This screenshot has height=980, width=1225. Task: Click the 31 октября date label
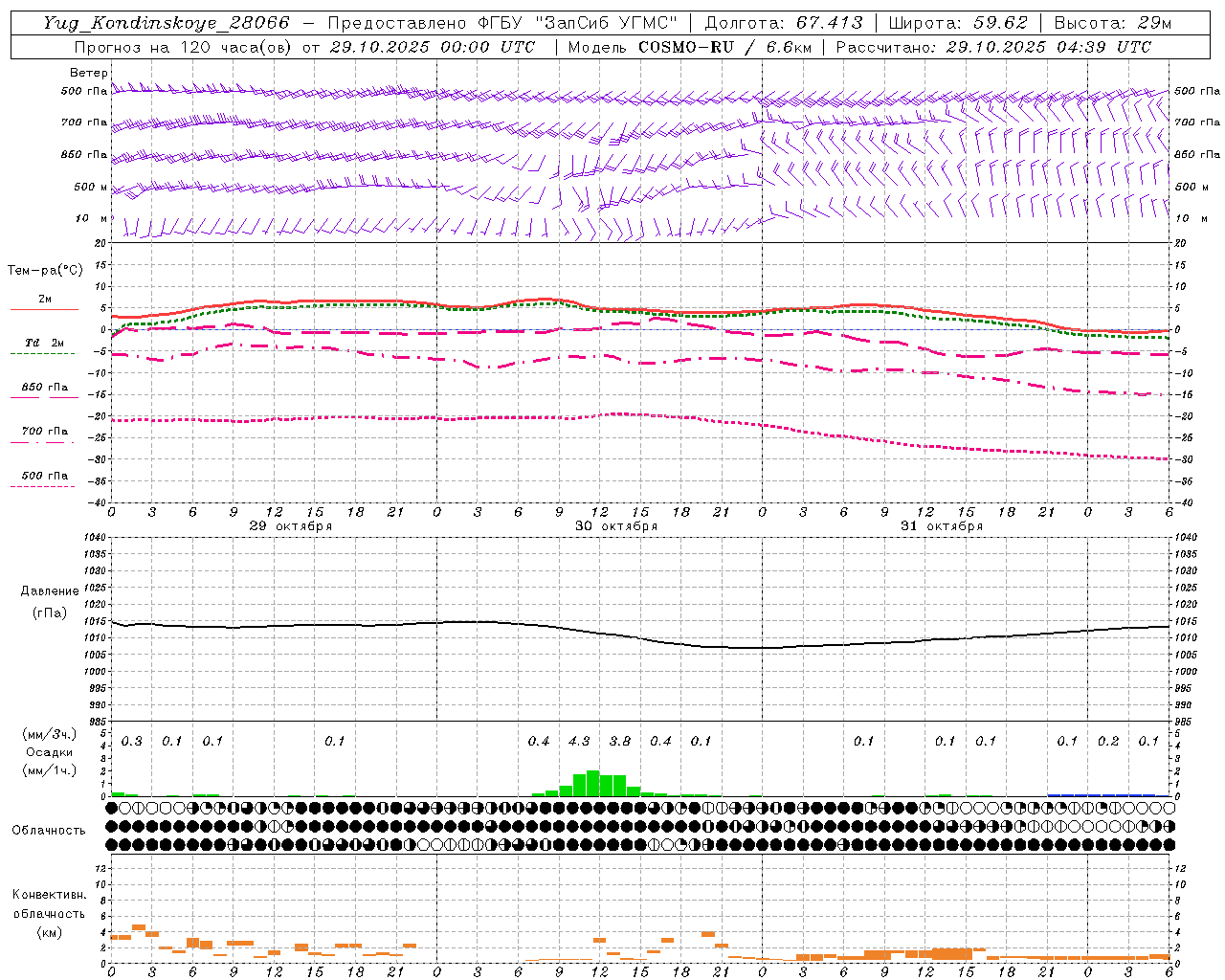click(x=942, y=526)
